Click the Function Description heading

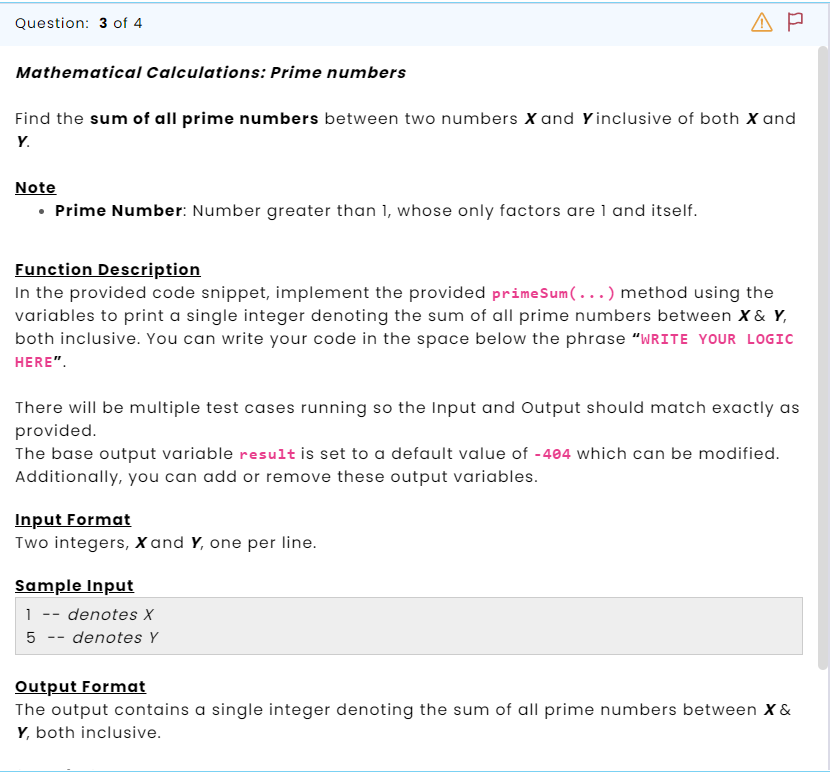click(107, 269)
